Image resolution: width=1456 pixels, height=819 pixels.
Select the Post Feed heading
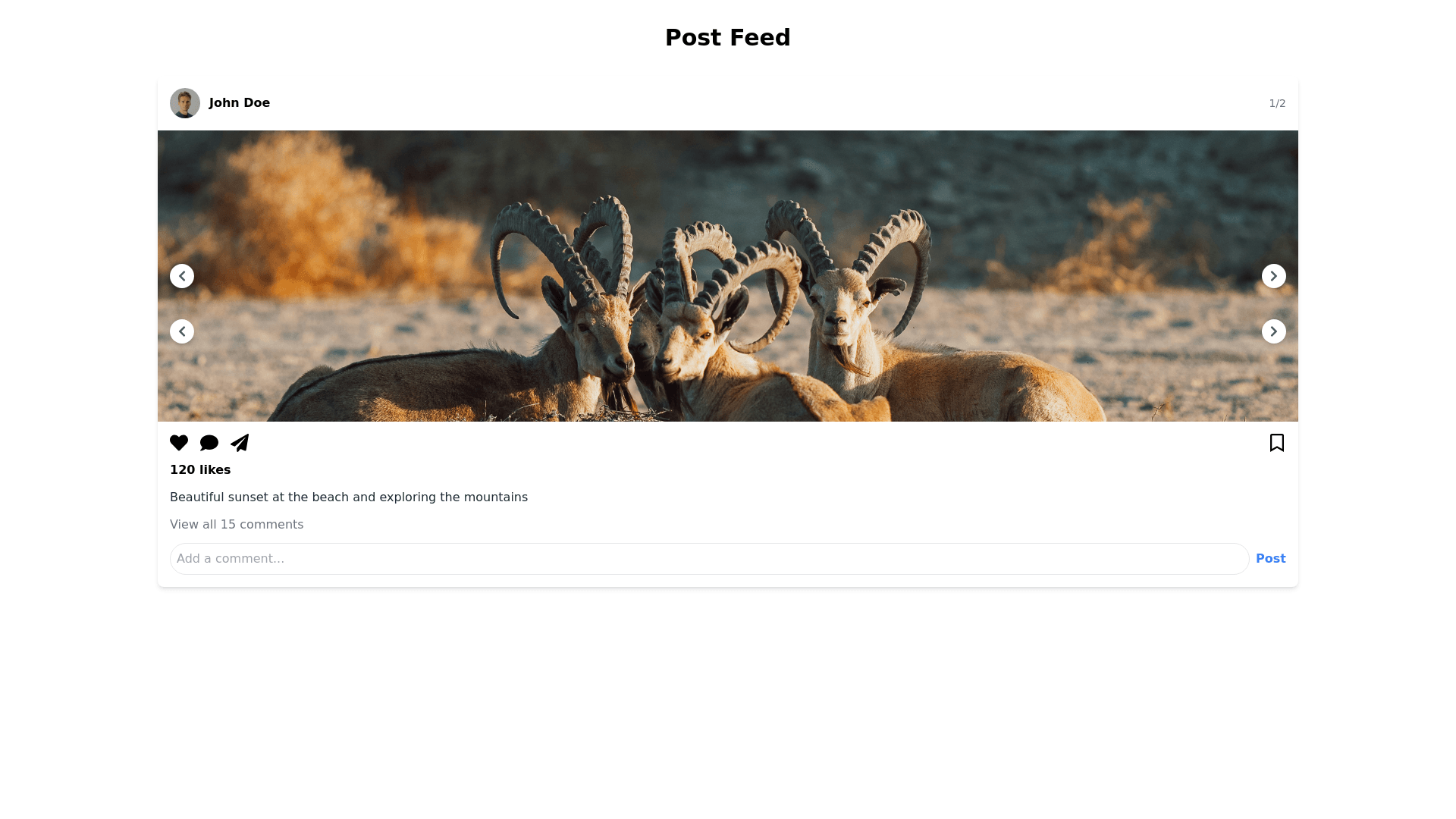[728, 38]
